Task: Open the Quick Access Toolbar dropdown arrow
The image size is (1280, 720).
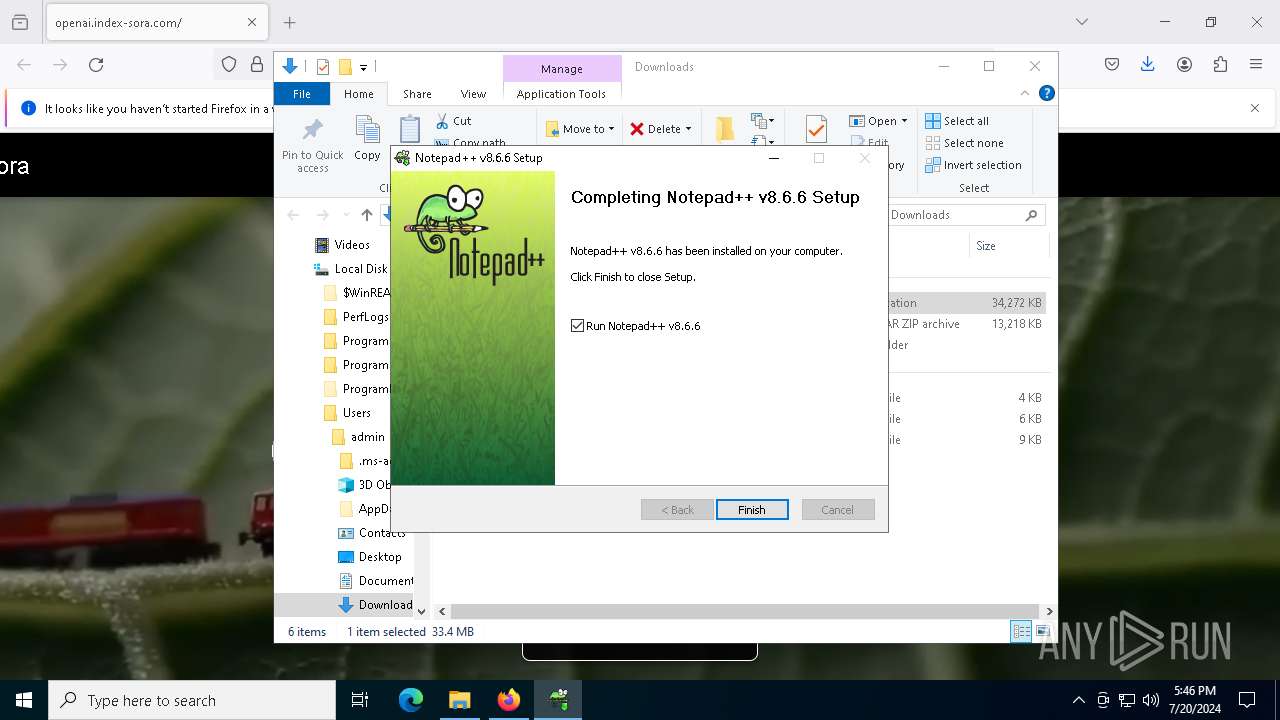Action: click(x=363, y=68)
